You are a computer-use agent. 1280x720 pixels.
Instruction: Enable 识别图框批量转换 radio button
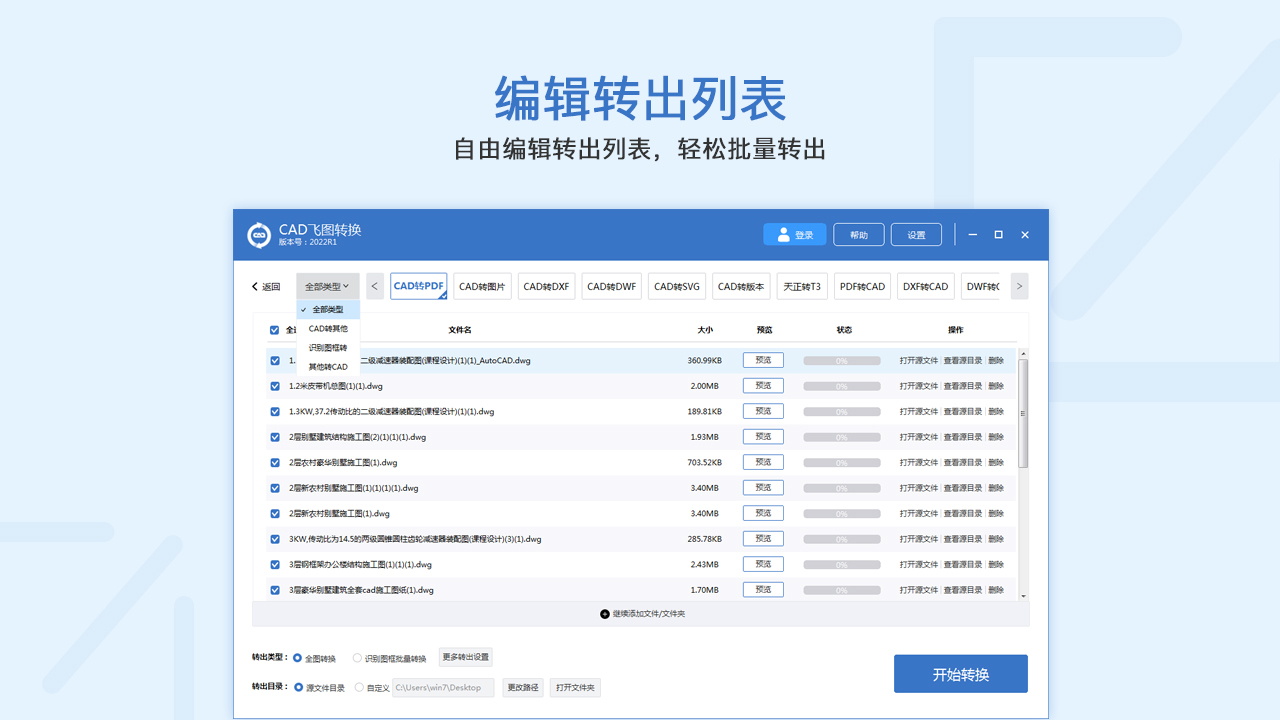(x=356, y=657)
